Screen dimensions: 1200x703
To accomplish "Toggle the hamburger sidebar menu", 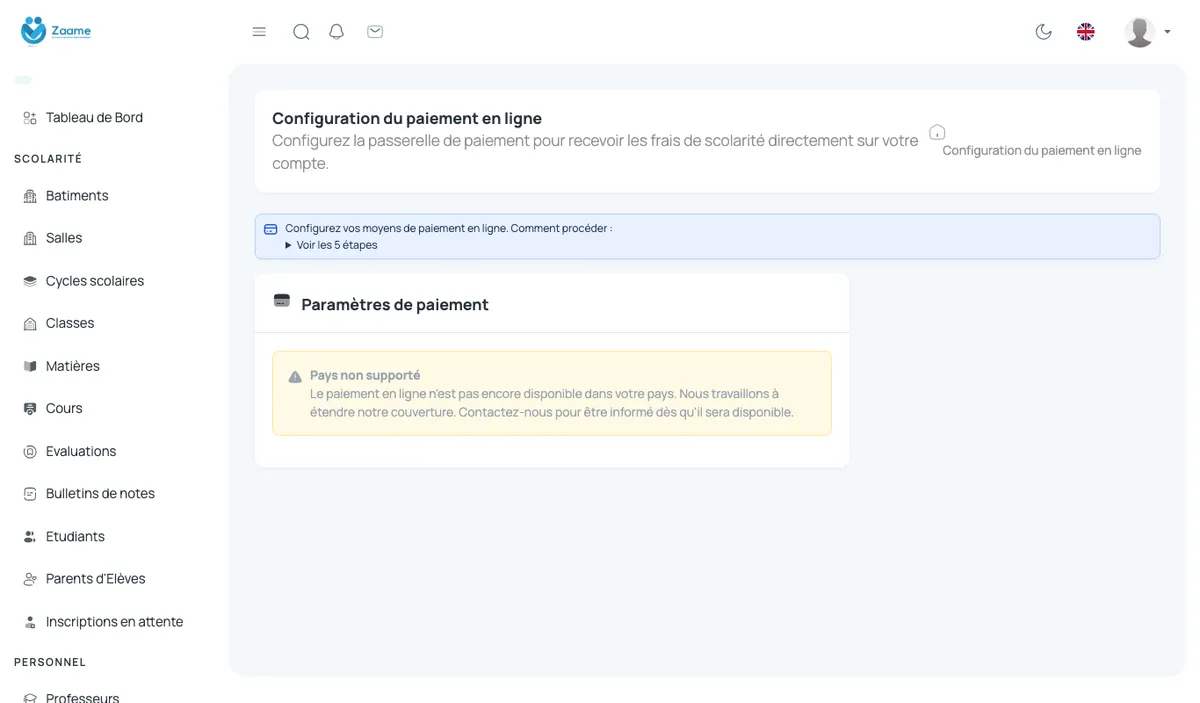I will pos(259,32).
